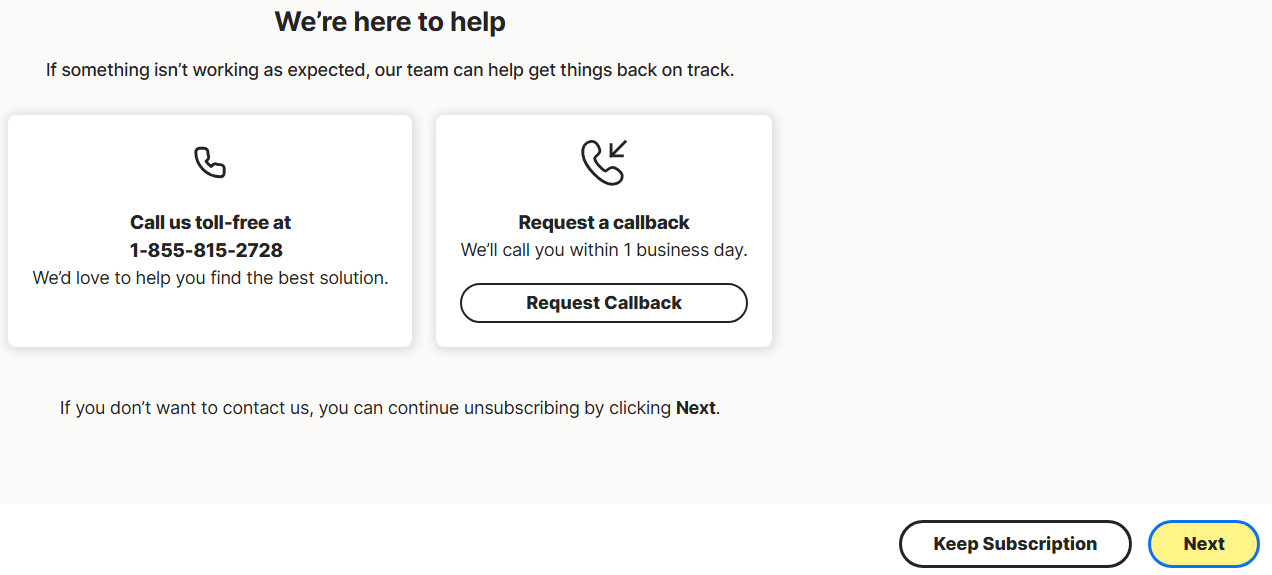Click the phone handset icon
The height and width of the screenshot is (575, 1272).
coord(210,163)
